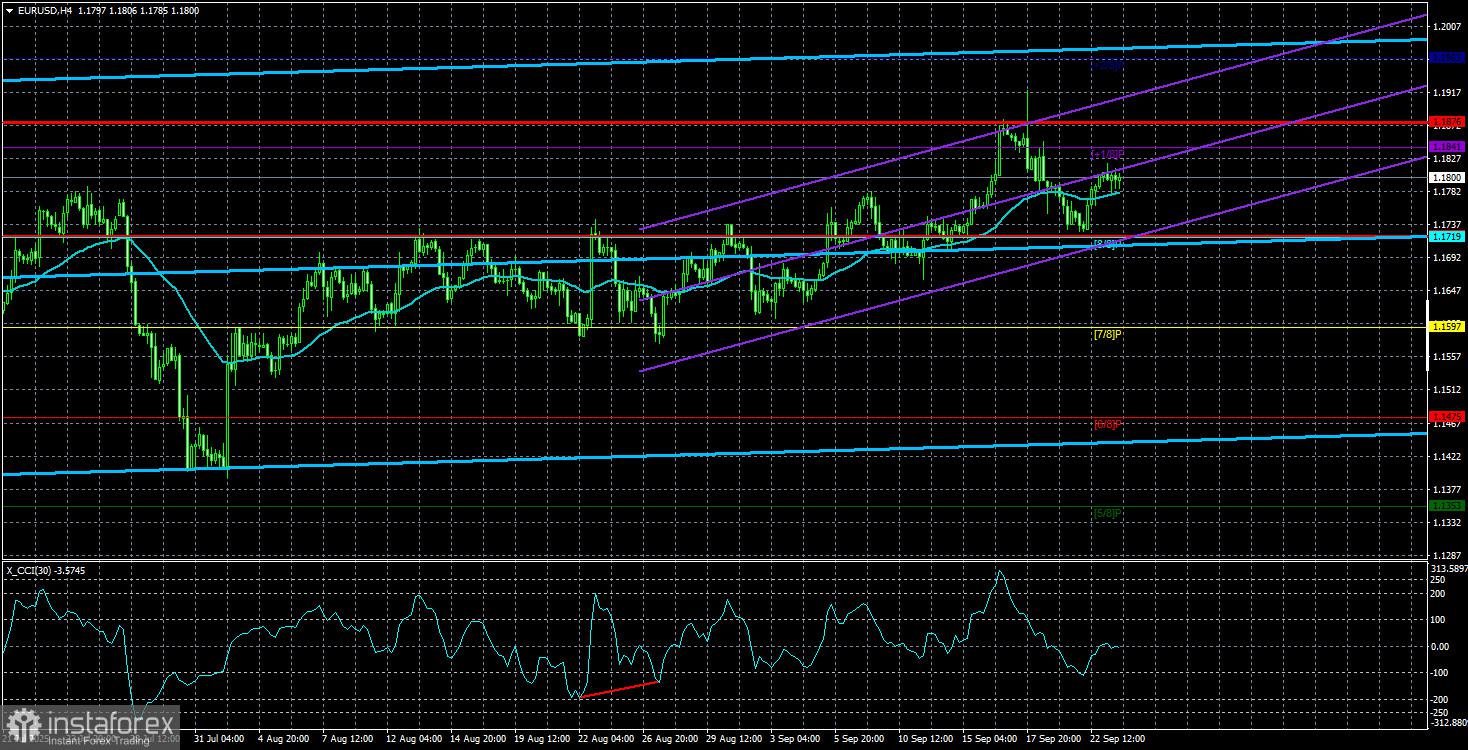Click the 1.1647 price scale value

coord(1447,291)
